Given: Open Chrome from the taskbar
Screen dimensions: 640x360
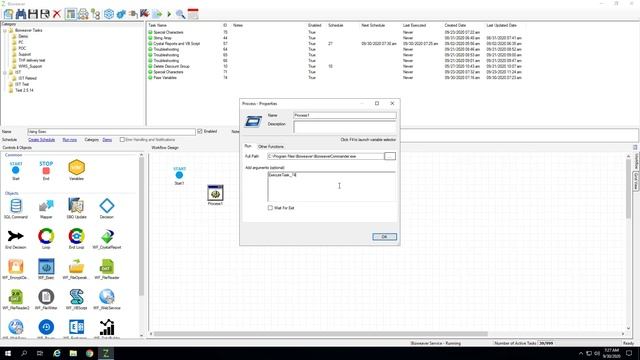Looking at the screenshot, I should [x=89, y=353].
